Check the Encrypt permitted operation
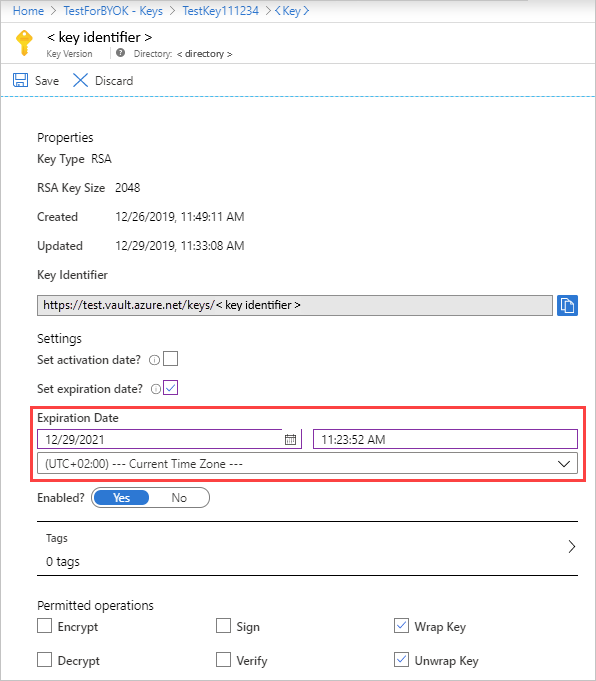Screen dimensions: 596x681 click(x=44, y=626)
